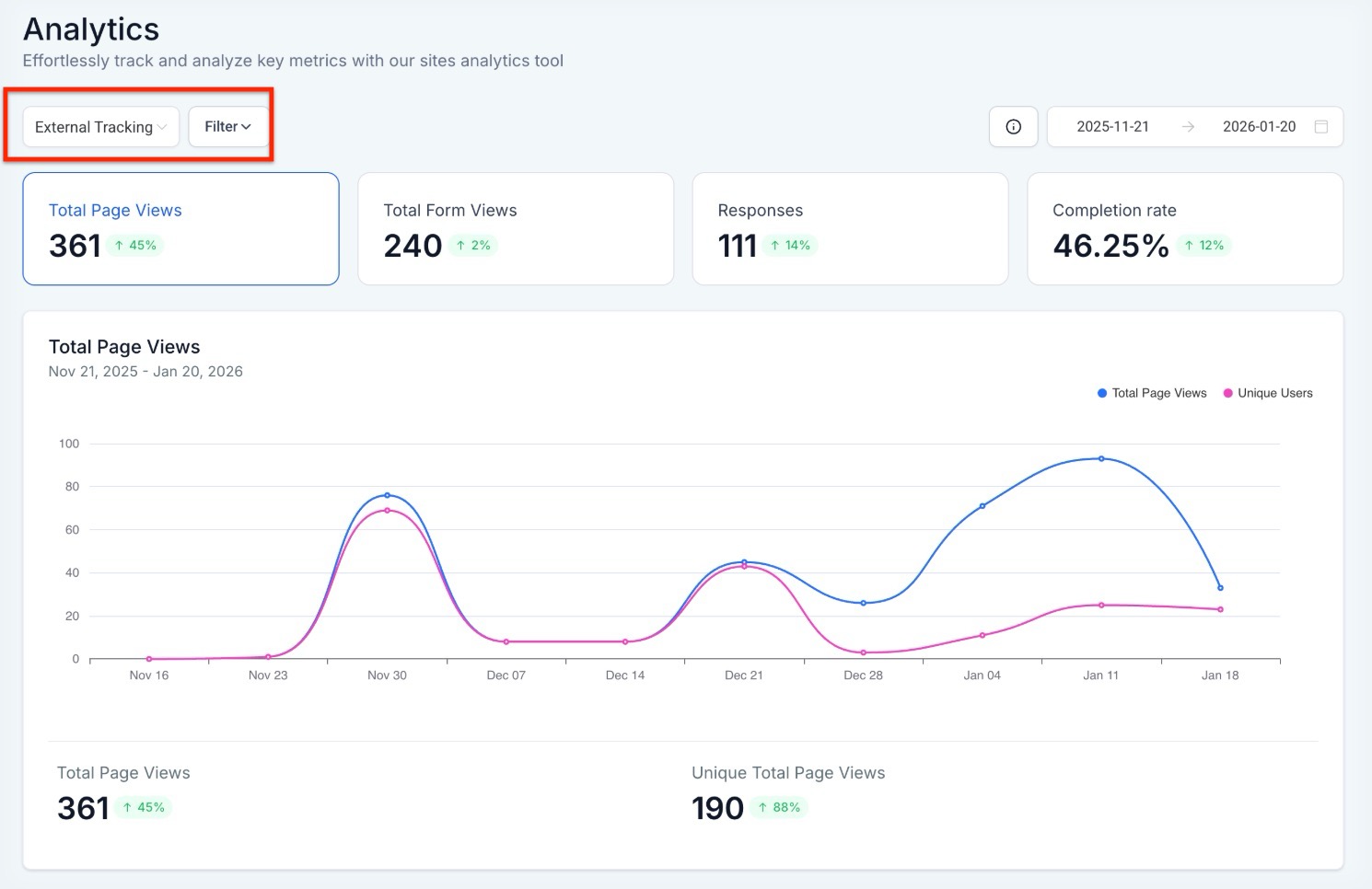Select the Responses metric card
This screenshot has height=889, width=1372.
point(849,228)
